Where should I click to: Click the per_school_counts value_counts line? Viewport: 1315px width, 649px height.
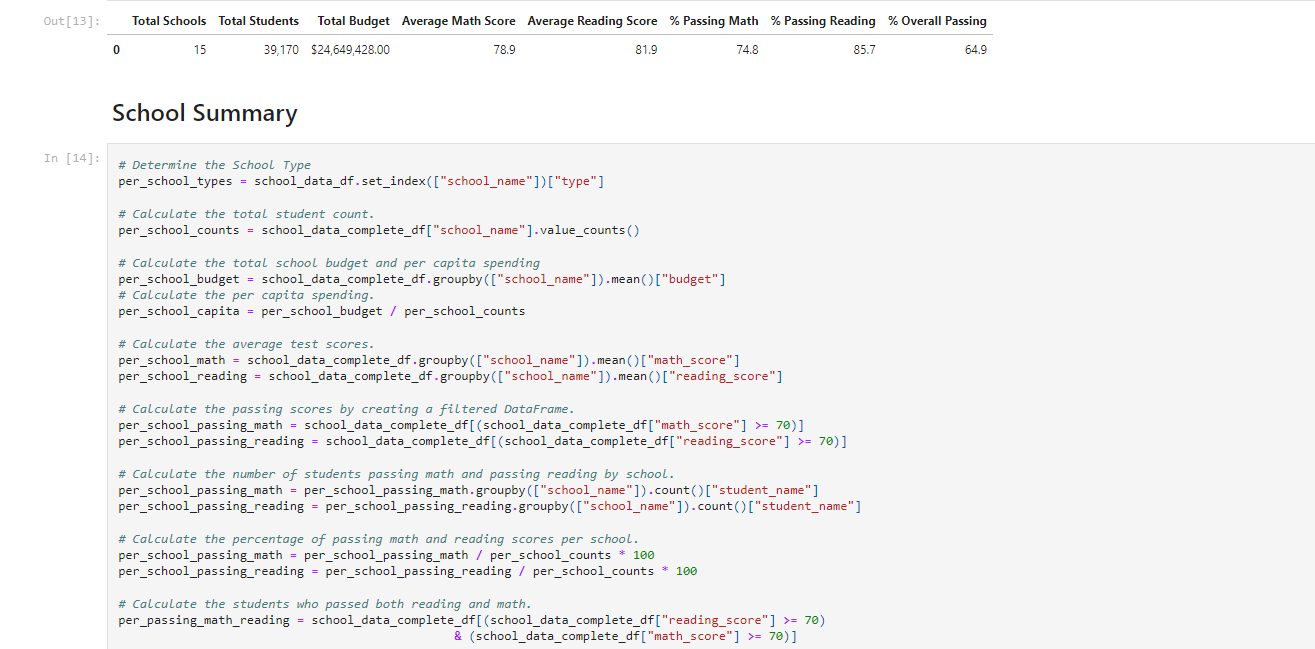pos(379,230)
